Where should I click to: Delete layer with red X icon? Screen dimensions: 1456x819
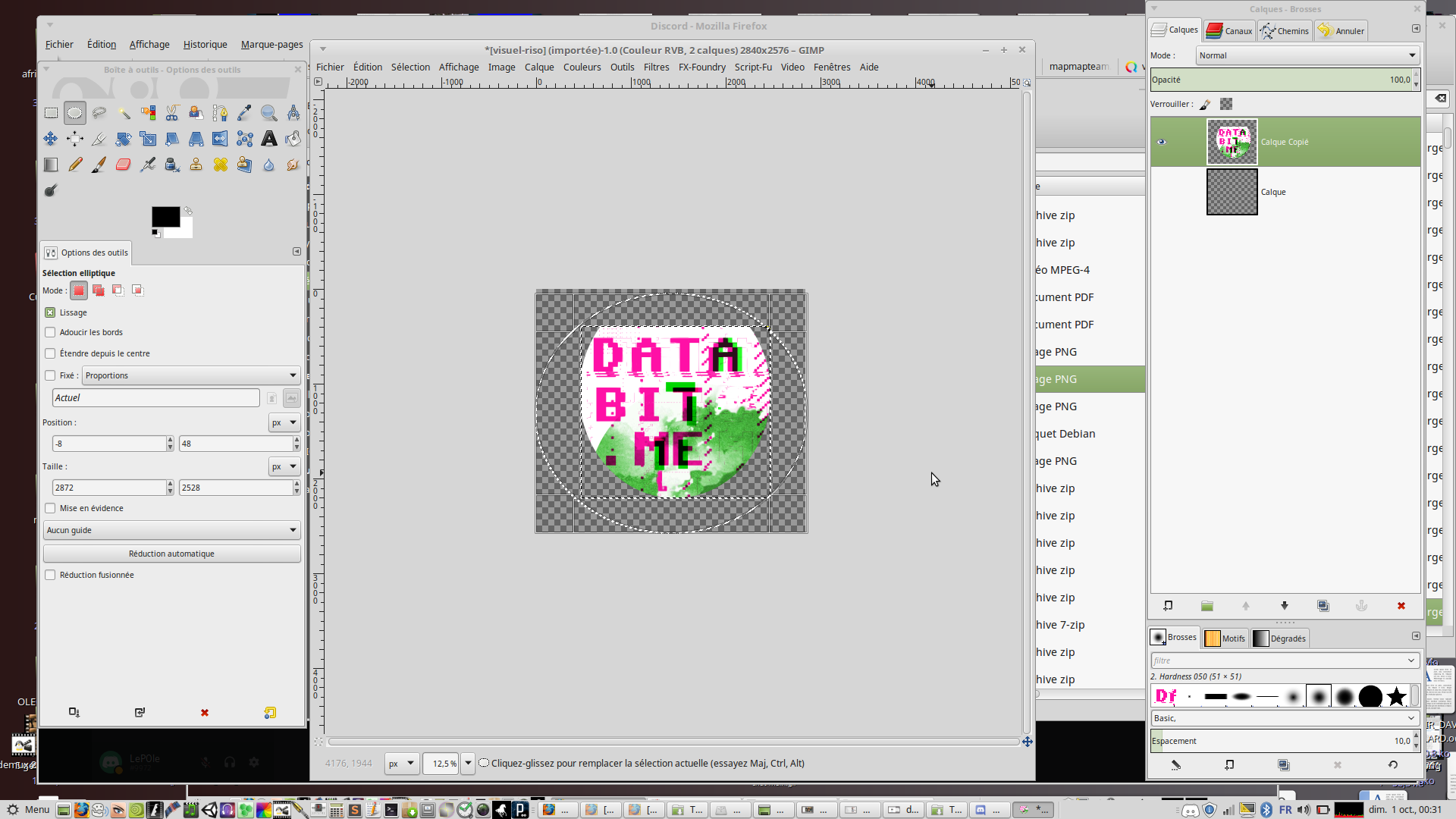coord(1401,606)
